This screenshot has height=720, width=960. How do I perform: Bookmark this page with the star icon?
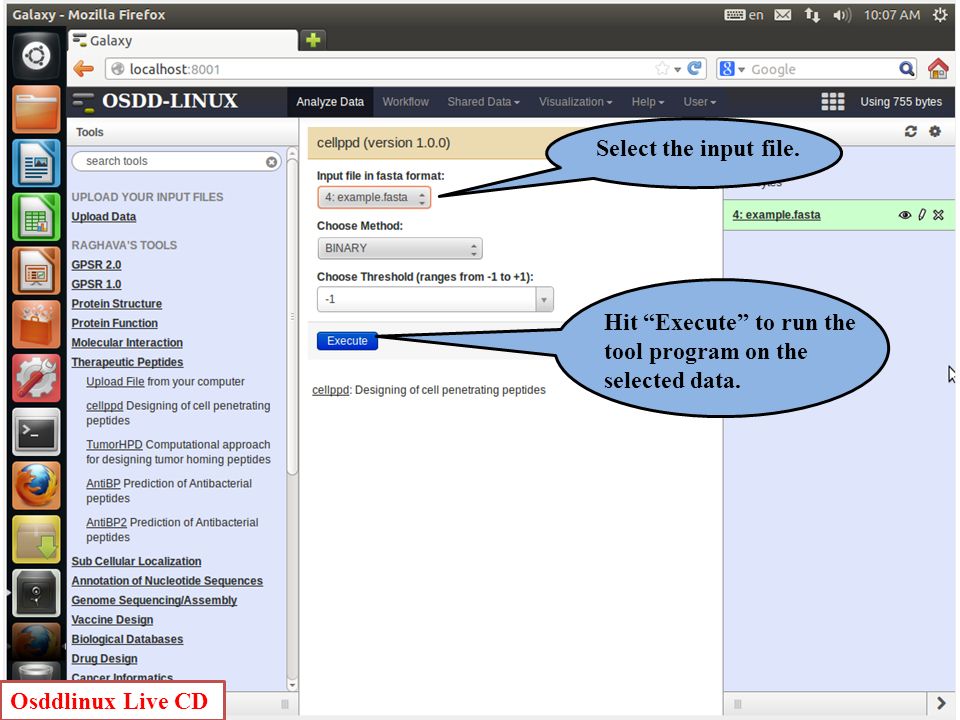[x=662, y=69]
